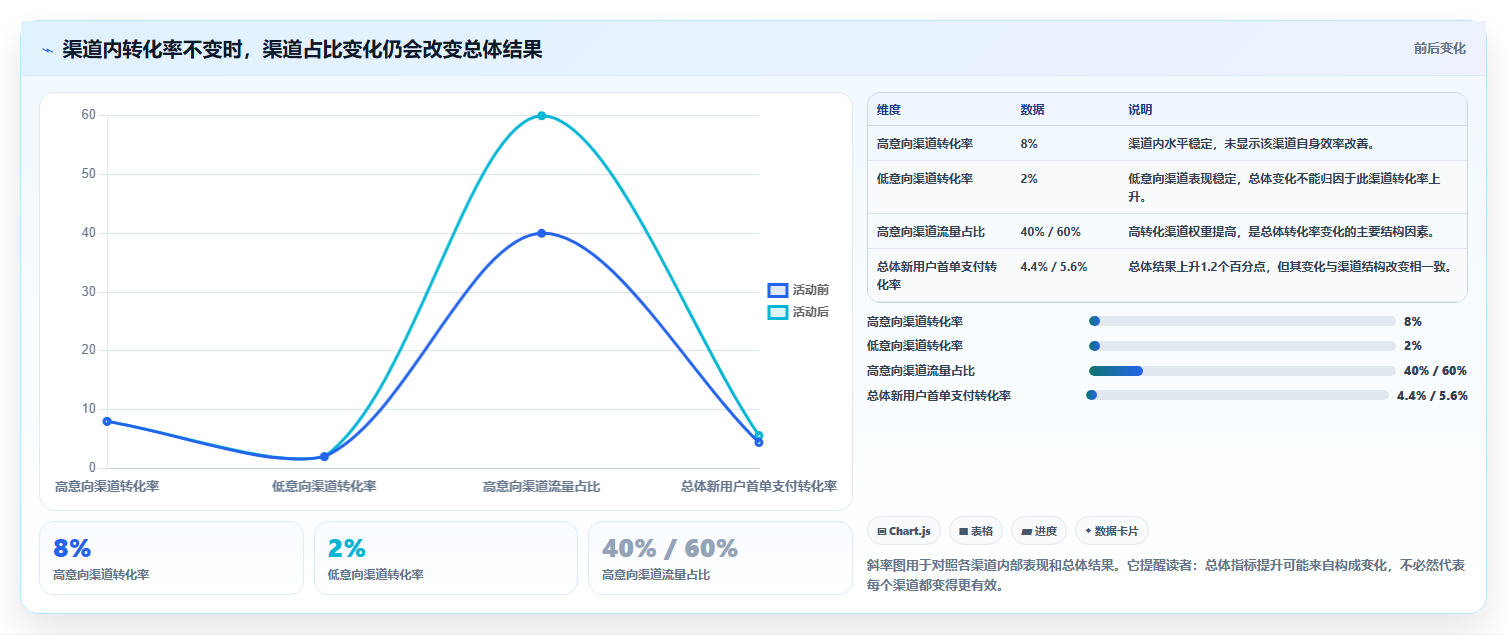Click the y-axis tick label 60
The width and height of the screenshot is (1507, 635).
pyautogui.click(x=89, y=115)
